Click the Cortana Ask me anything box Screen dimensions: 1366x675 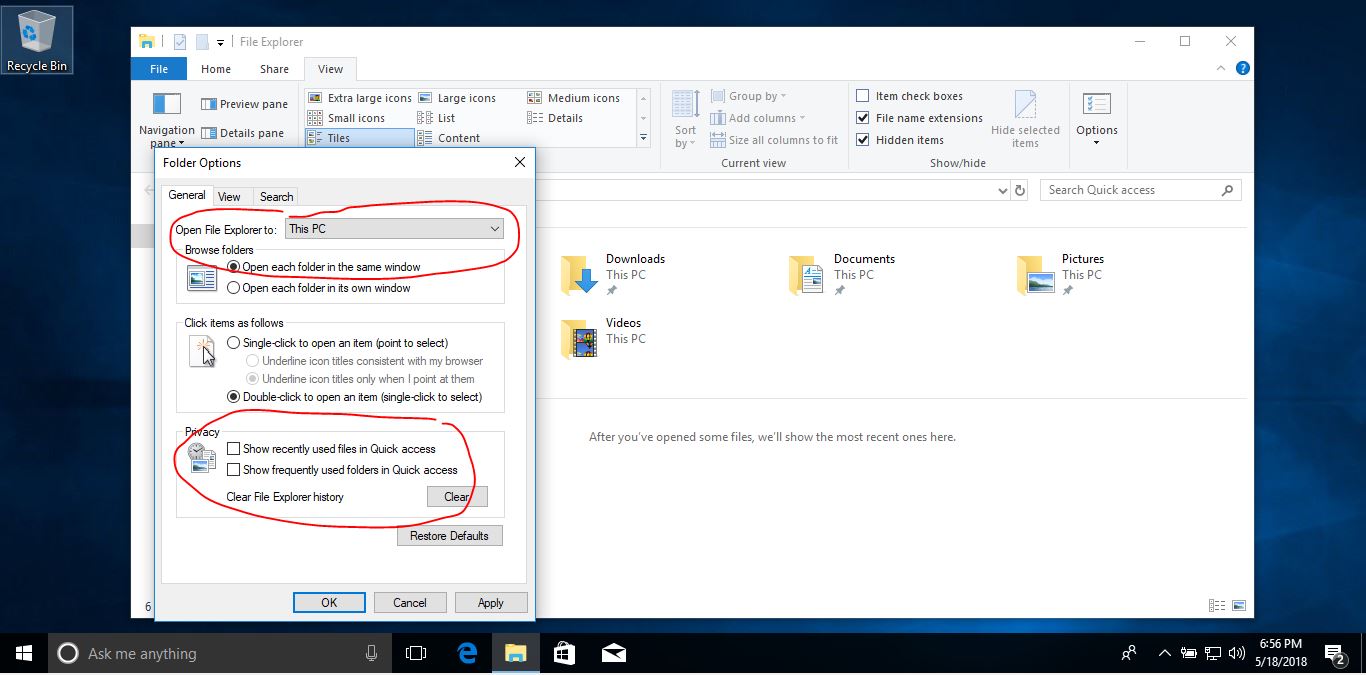tap(219, 653)
